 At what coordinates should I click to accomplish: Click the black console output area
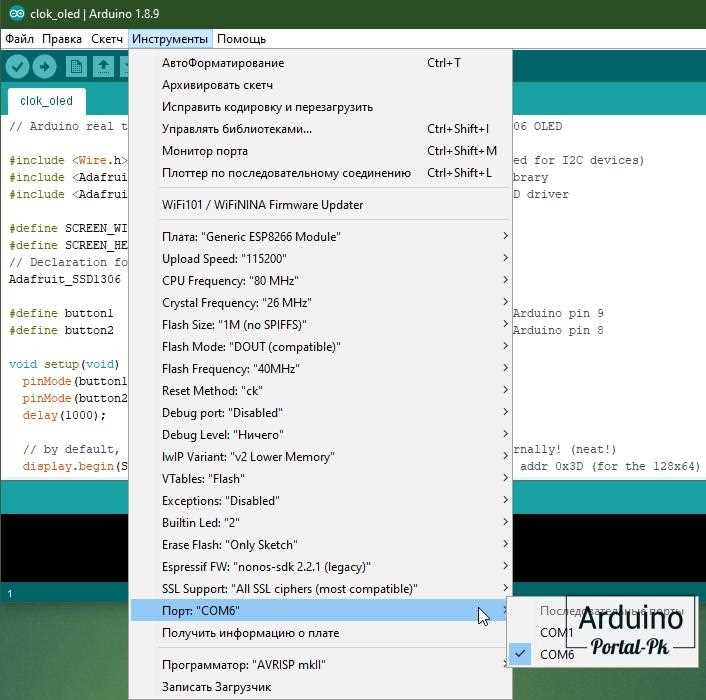pyautogui.click(x=64, y=547)
